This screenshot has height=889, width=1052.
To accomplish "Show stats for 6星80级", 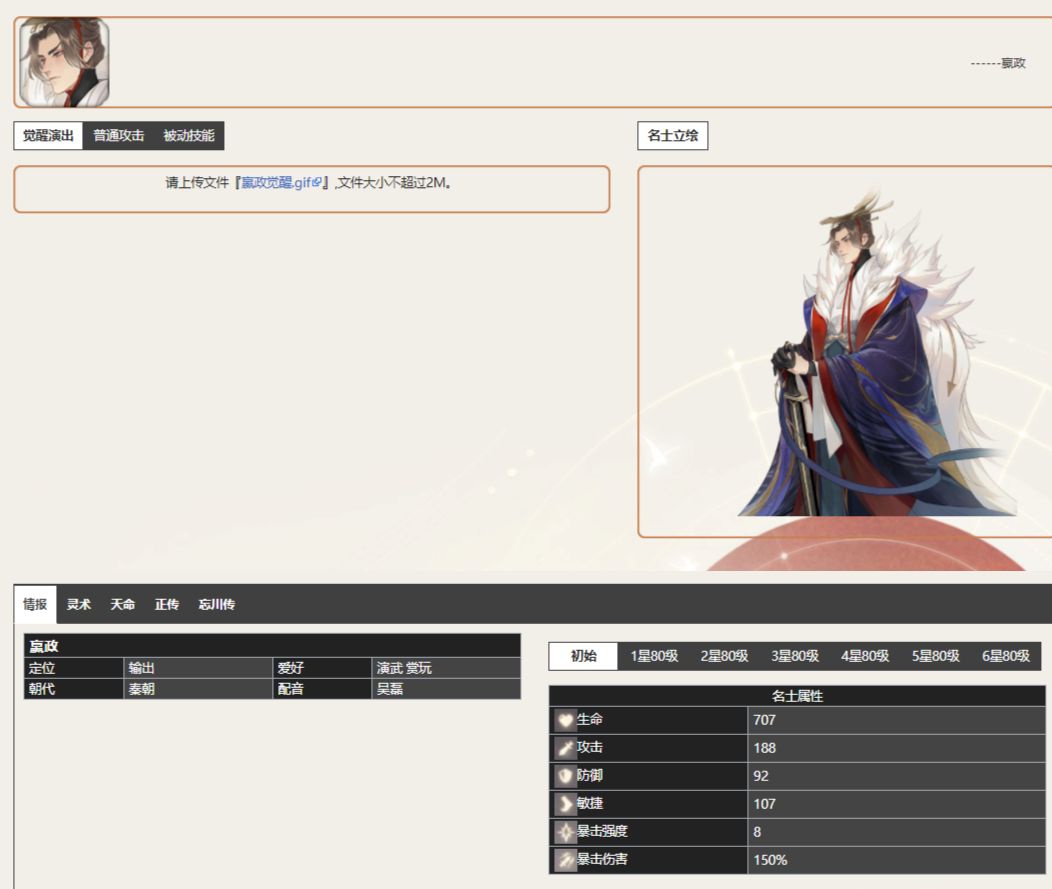I will (x=1006, y=656).
